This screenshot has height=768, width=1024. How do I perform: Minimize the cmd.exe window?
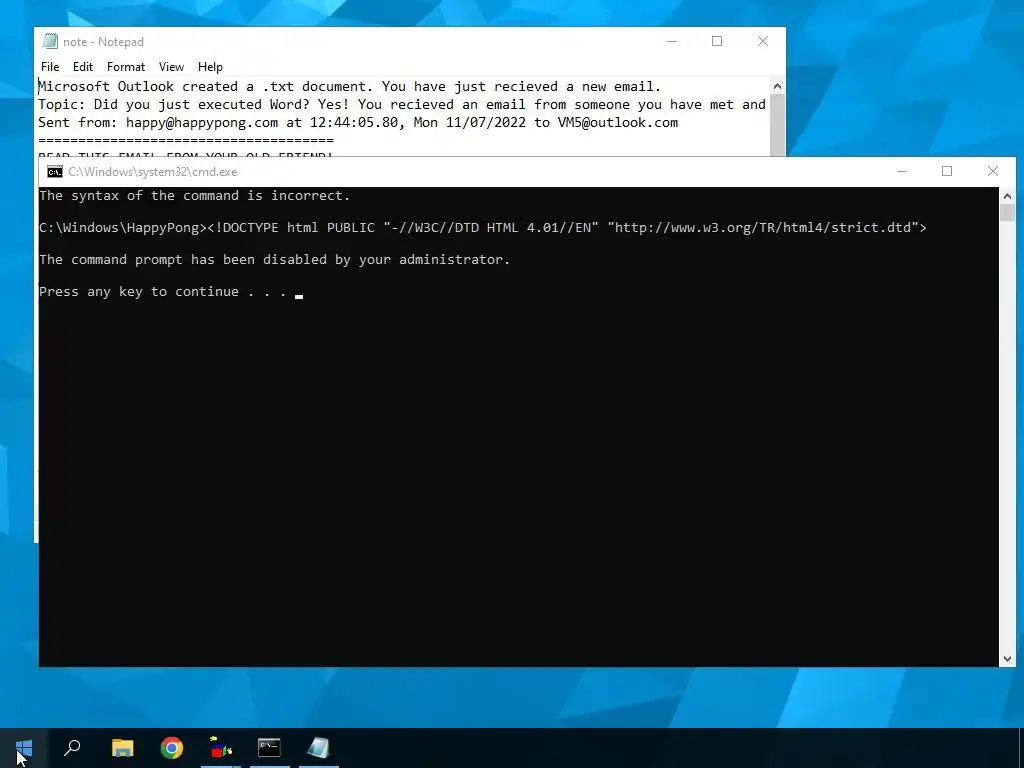click(903, 171)
